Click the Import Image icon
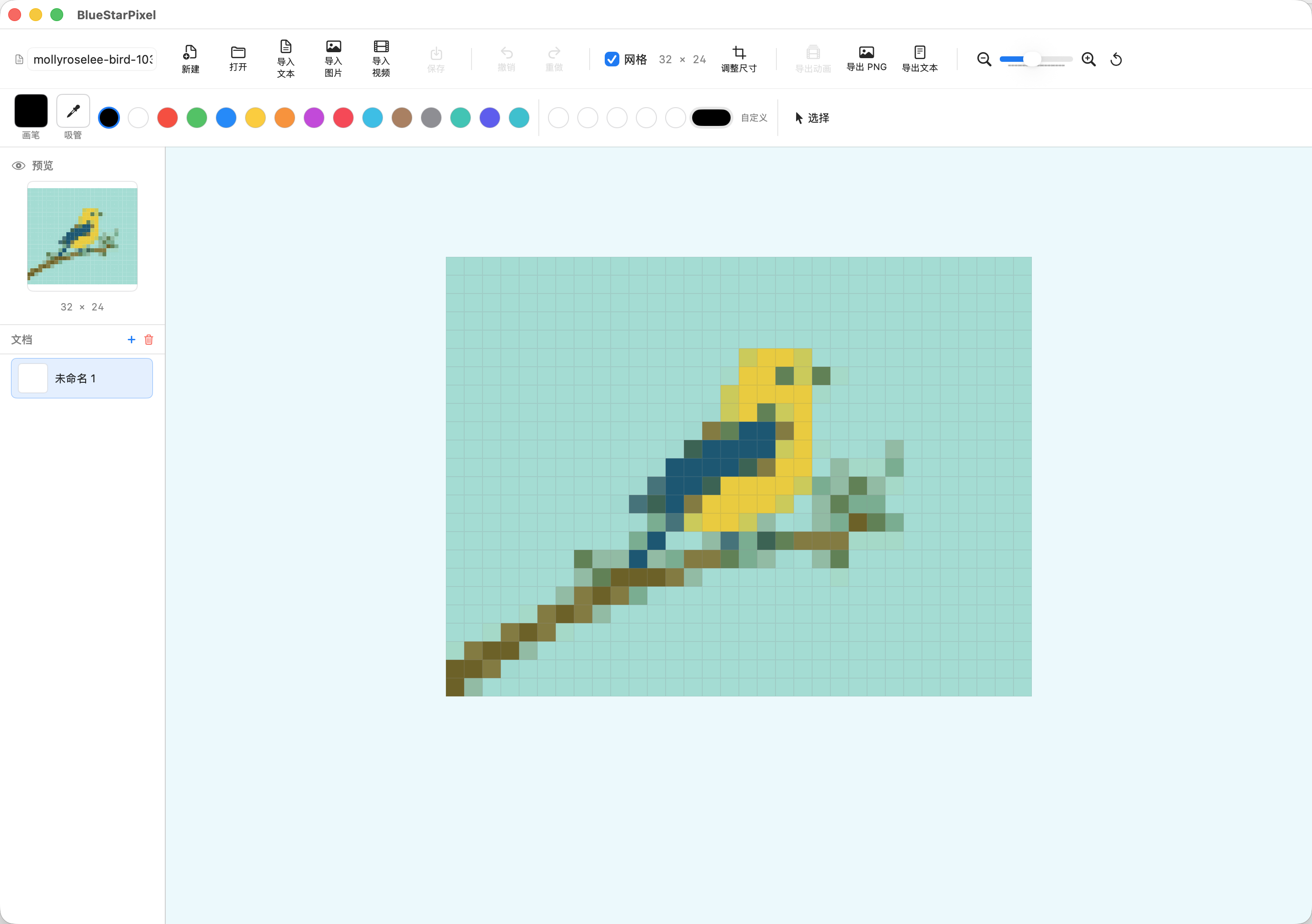 [333, 46]
